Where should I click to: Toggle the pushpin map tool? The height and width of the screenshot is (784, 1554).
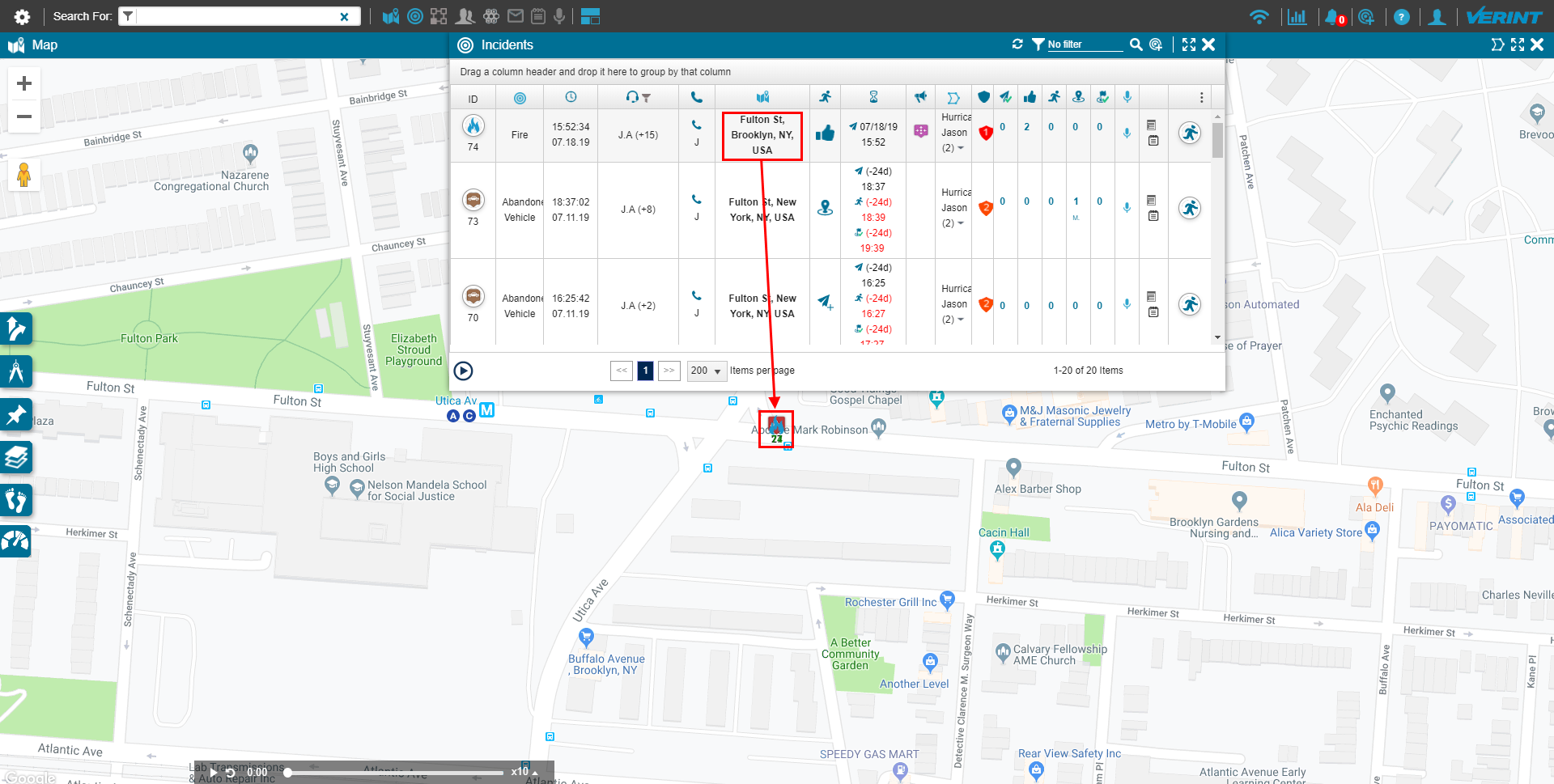coord(16,415)
